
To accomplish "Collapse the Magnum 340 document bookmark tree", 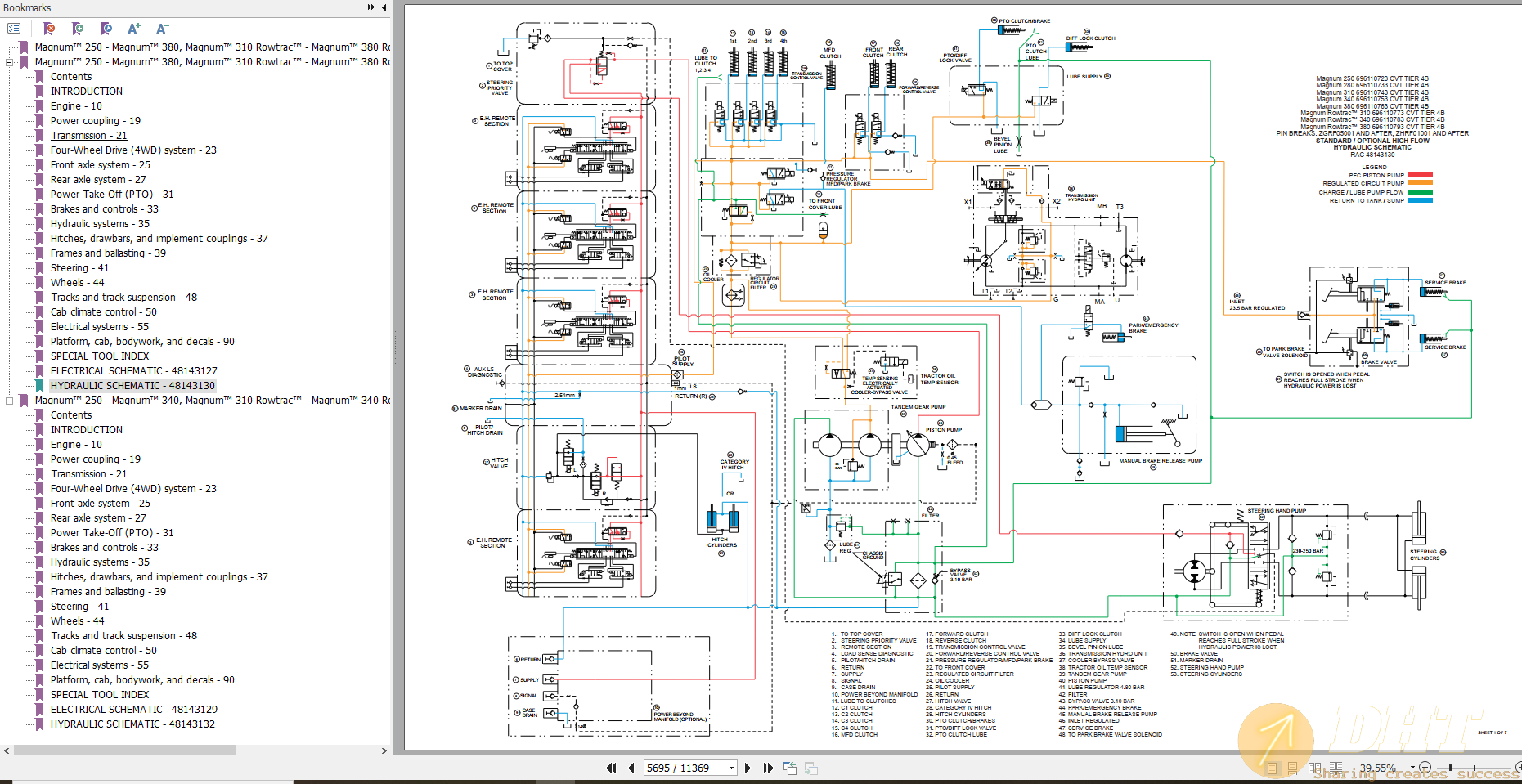I will (x=8, y=400).
